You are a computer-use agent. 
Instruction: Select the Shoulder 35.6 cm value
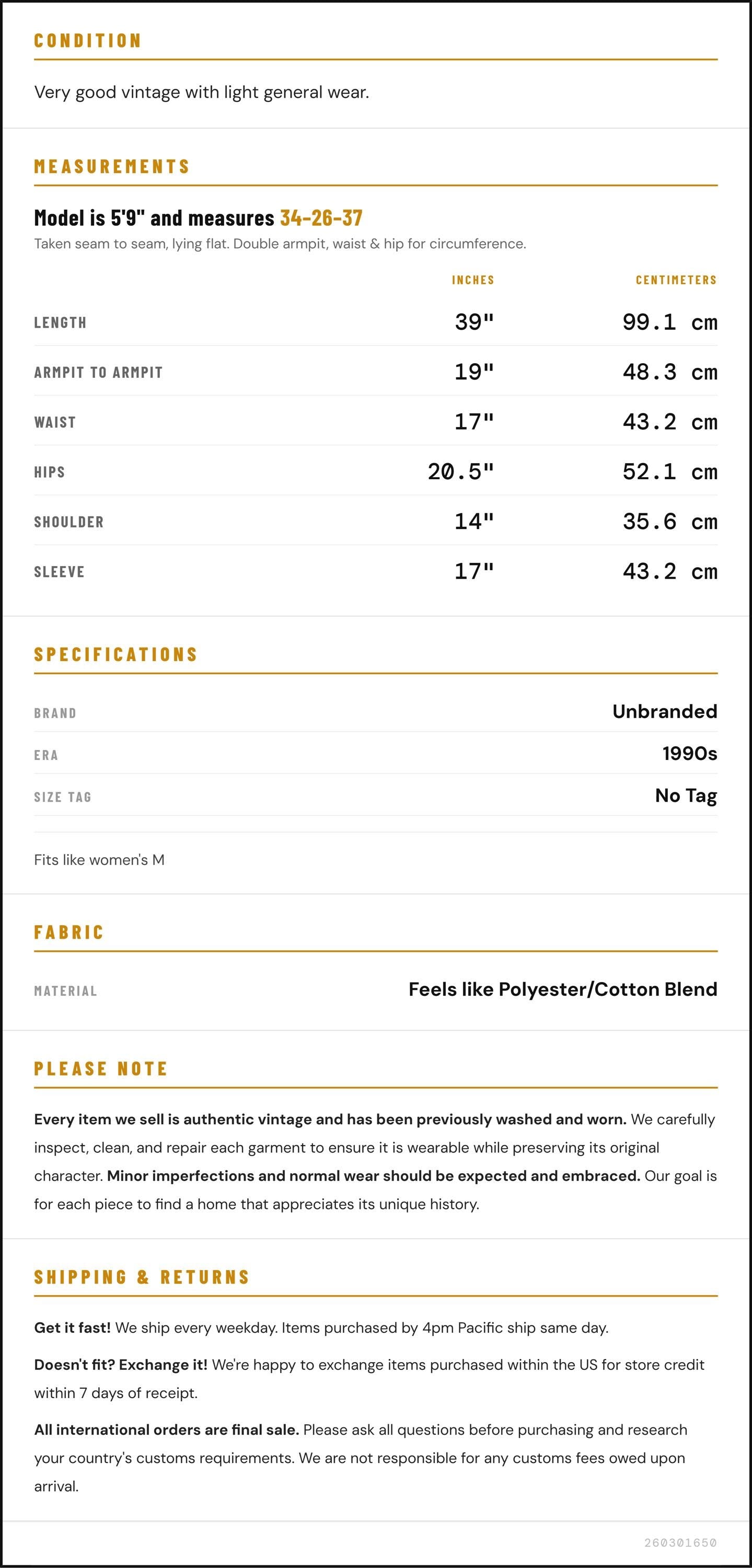[x=670, y=522]
